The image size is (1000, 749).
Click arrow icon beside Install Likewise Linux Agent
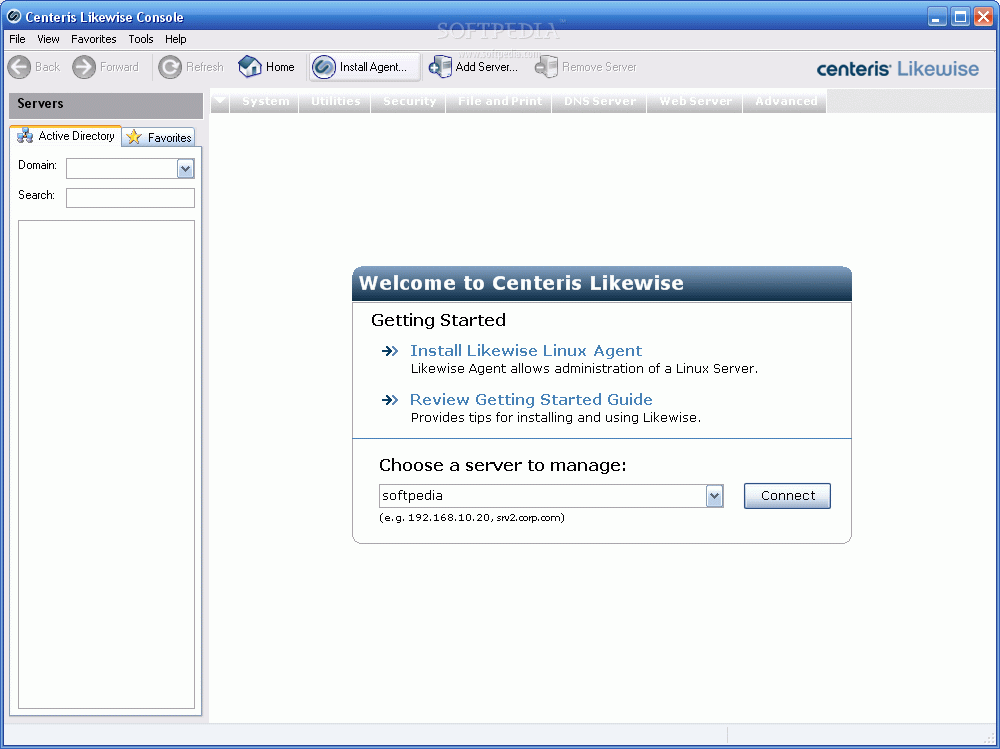(x=390, y=351)
